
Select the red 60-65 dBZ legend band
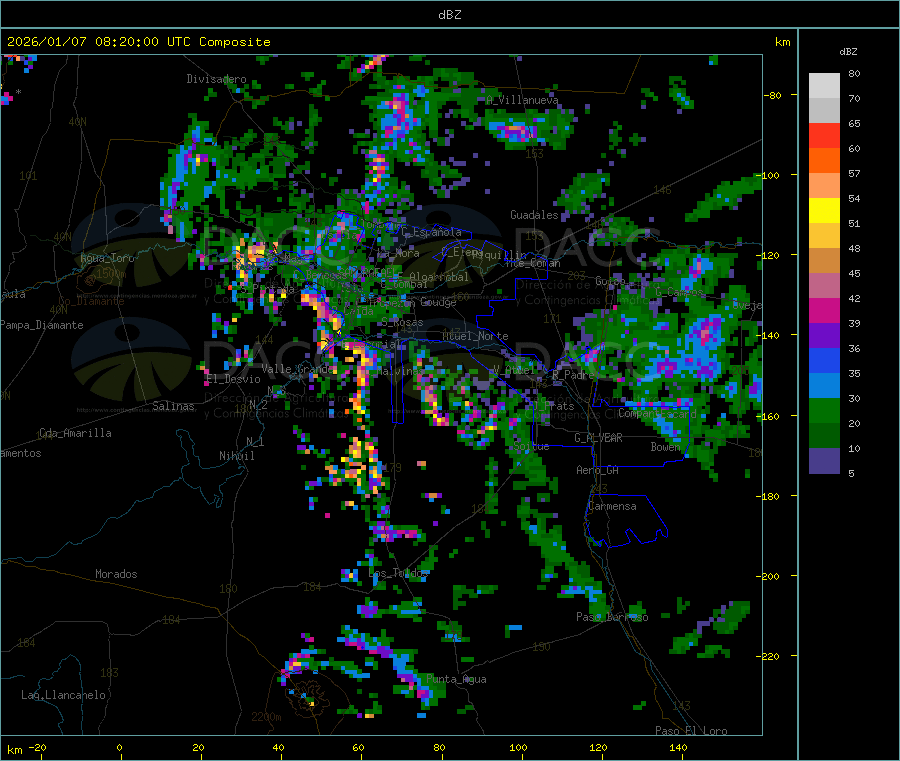pyautogui.click(x=824, y=136)
